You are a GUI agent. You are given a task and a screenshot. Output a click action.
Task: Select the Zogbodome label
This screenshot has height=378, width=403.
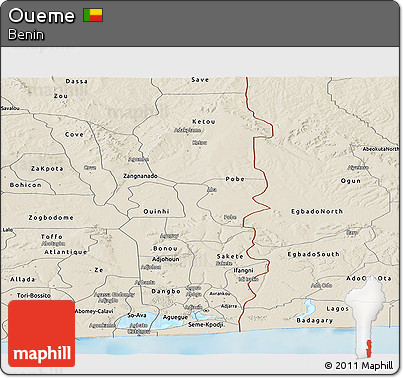pyautogui.click(x=51, y=218)
